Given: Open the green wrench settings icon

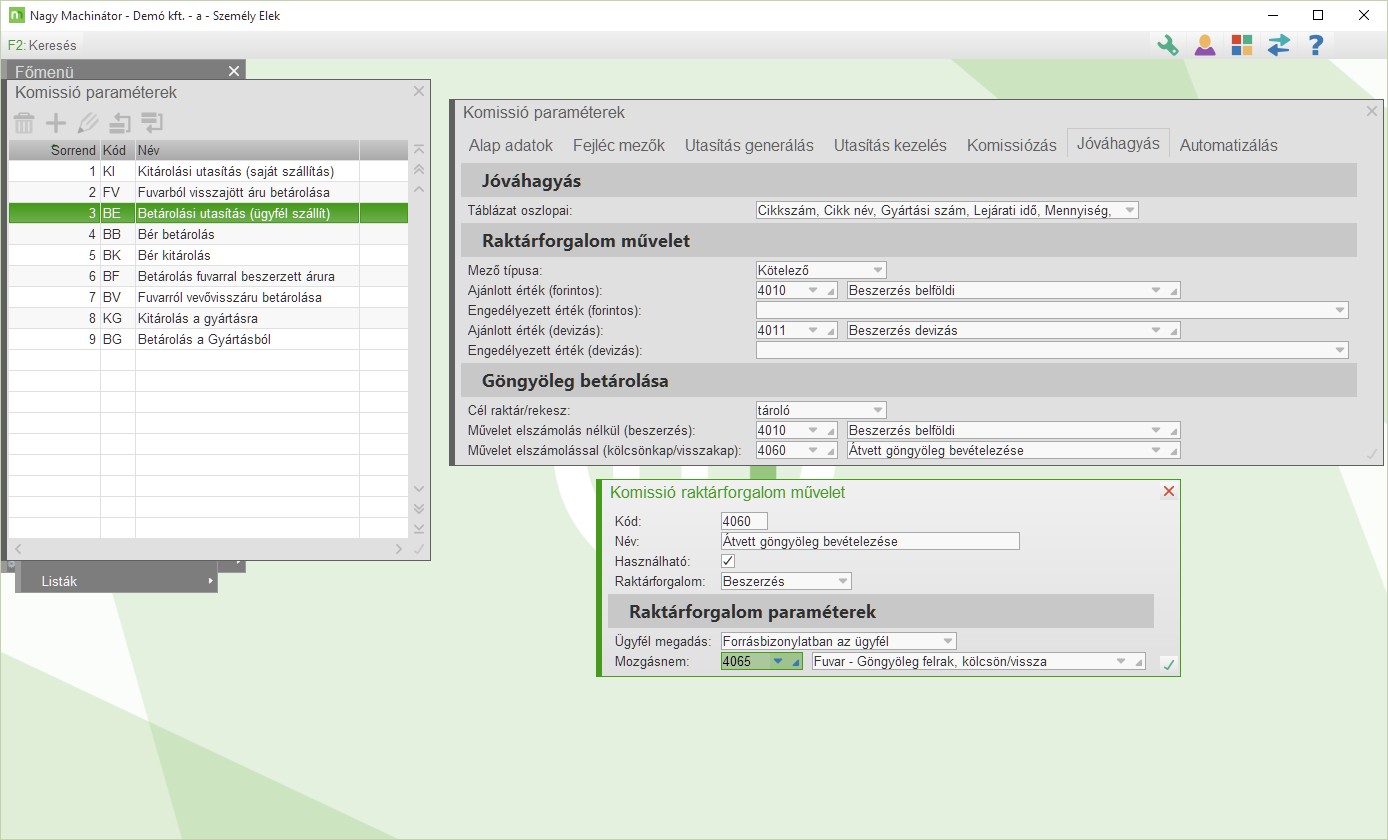Looking at the screenshot, I should [x=1167, y=45].
